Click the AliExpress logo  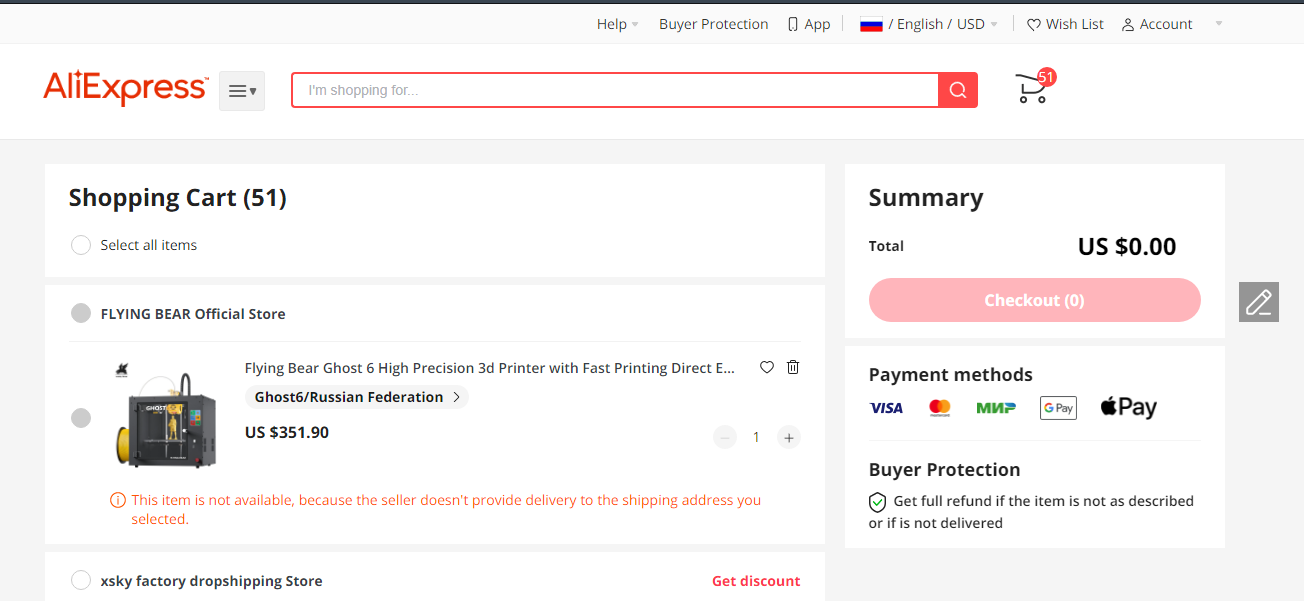pyautogui.click(x=126, y=89)
